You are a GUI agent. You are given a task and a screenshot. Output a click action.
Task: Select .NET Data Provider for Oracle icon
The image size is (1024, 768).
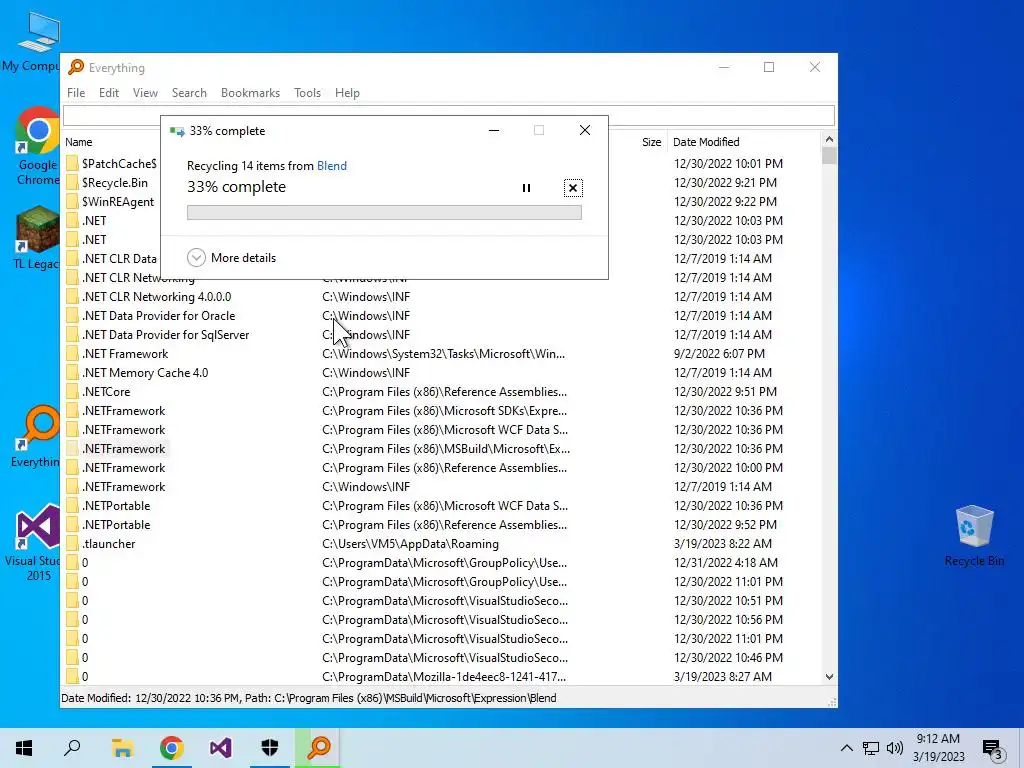(x=72, y=315)
